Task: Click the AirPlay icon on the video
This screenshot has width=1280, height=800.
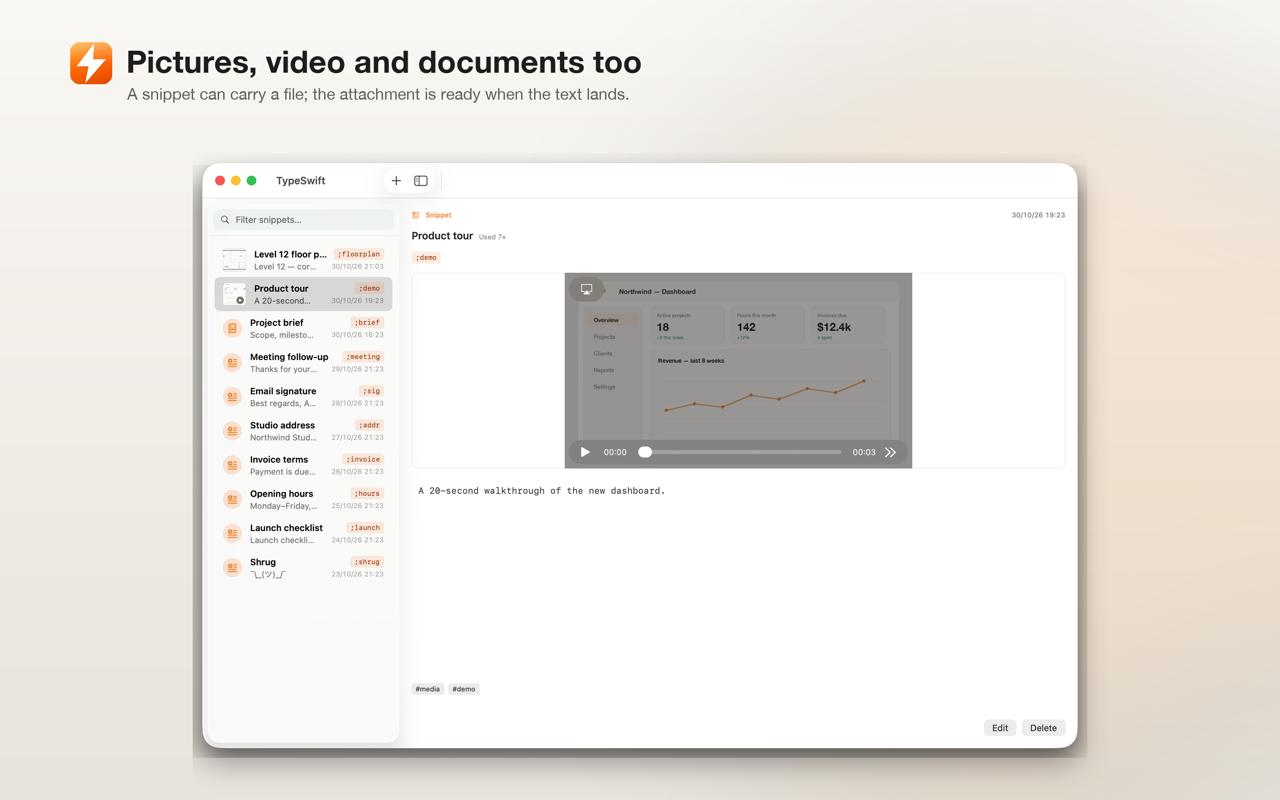Action: click(587, 290)
